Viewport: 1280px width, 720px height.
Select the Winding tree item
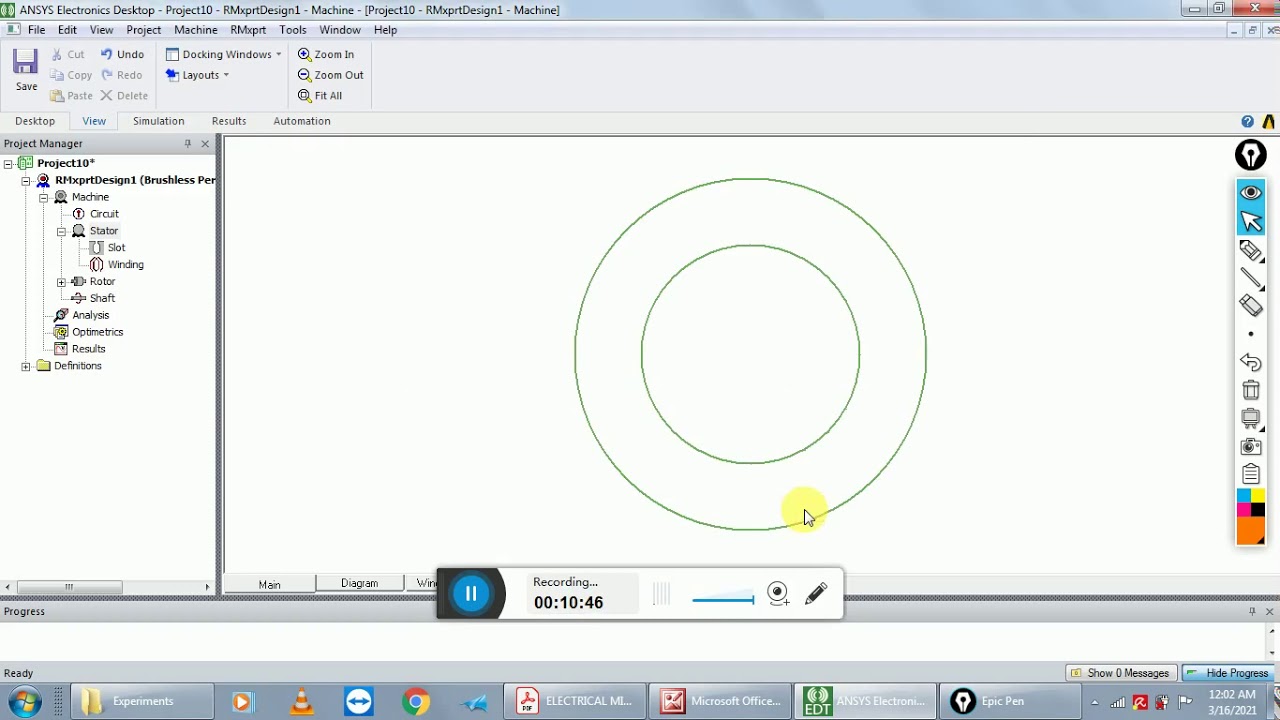pyautogui.click(x=126, y=265)
